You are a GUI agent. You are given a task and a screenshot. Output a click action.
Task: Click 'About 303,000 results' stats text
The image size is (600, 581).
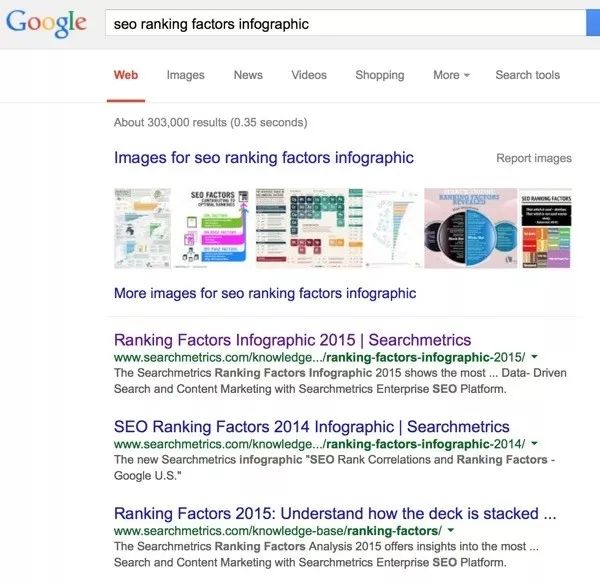[x=210, y=122]
